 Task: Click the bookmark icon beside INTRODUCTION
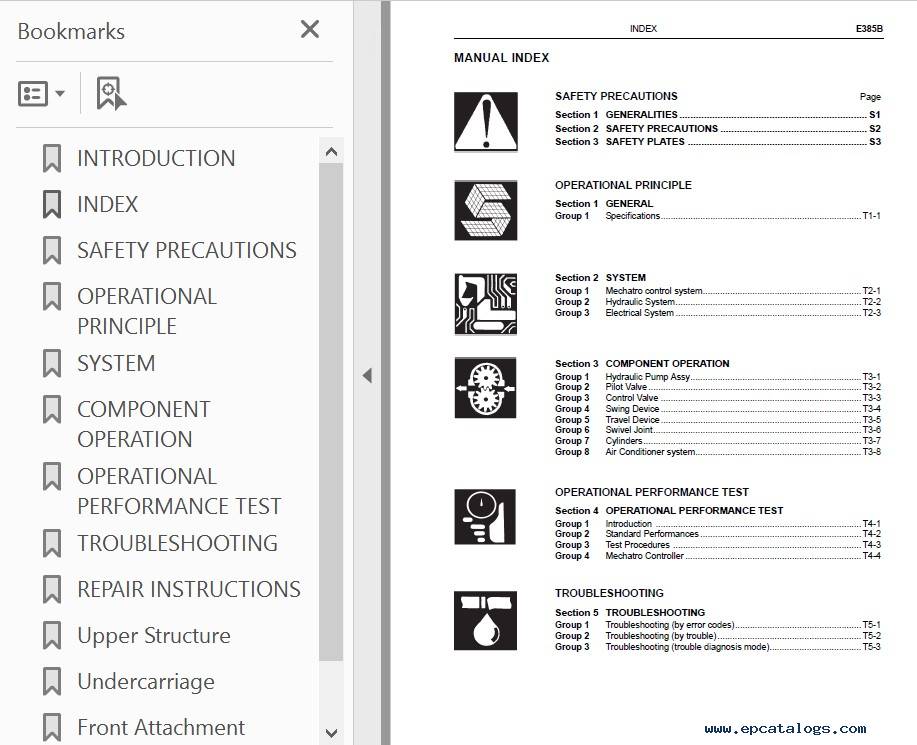pyautogui.click(x=52, y=158)
